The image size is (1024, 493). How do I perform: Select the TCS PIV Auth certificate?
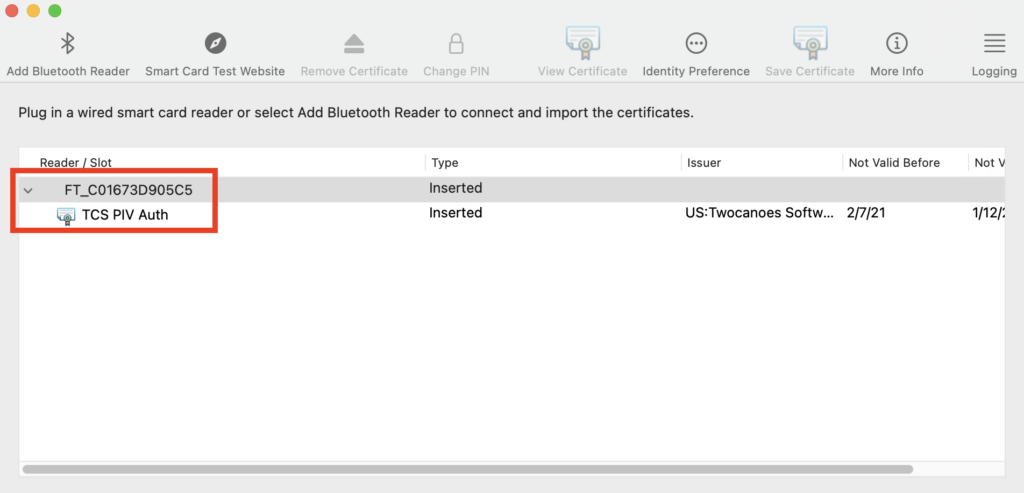coord(125,215)
